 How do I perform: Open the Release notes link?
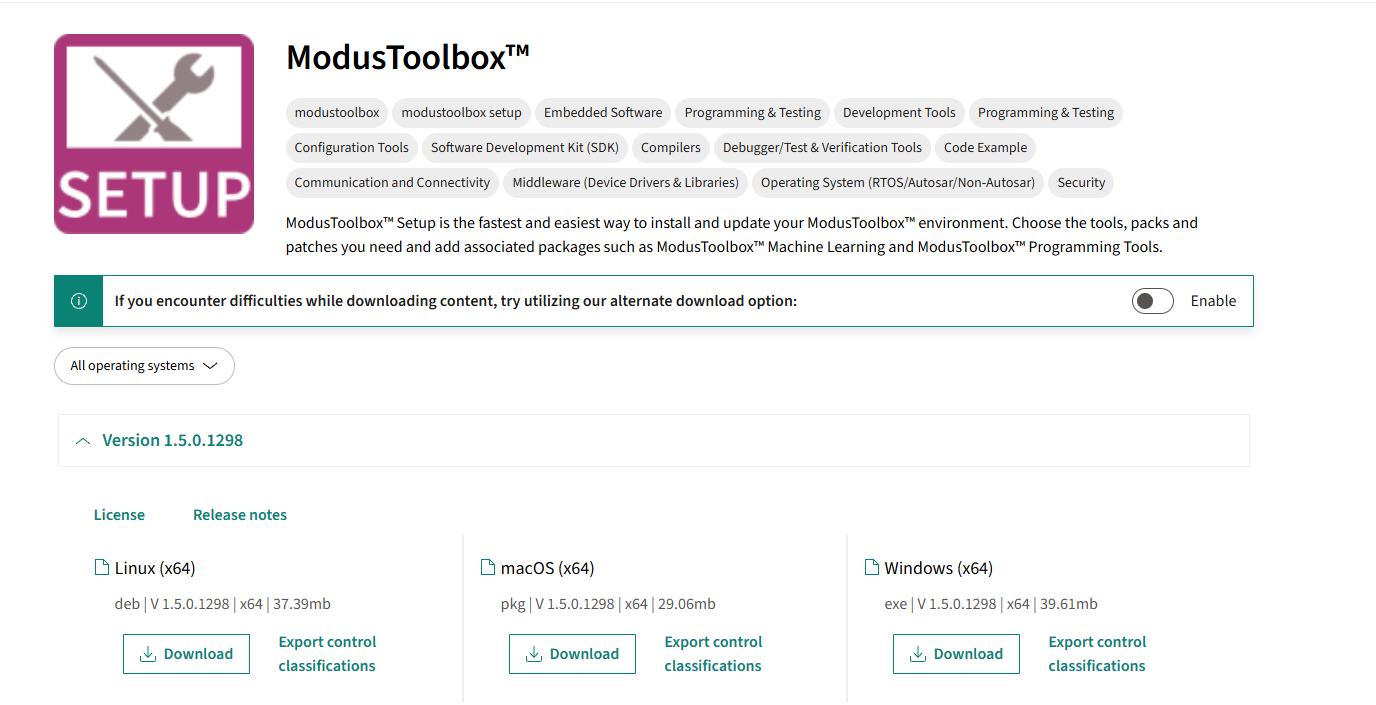(x=240, y=515)
